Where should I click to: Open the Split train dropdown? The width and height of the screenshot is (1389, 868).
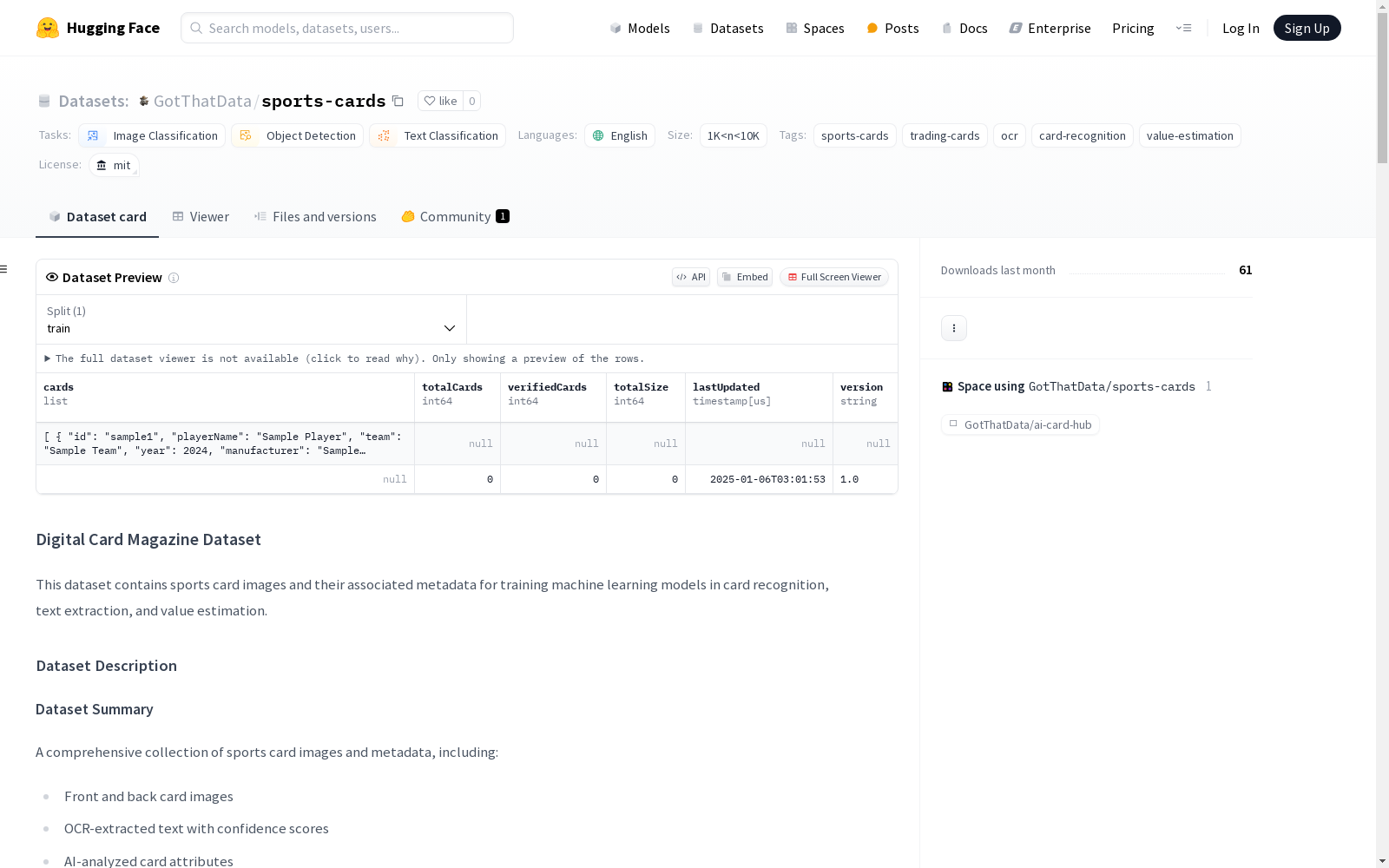pos(251,319)
